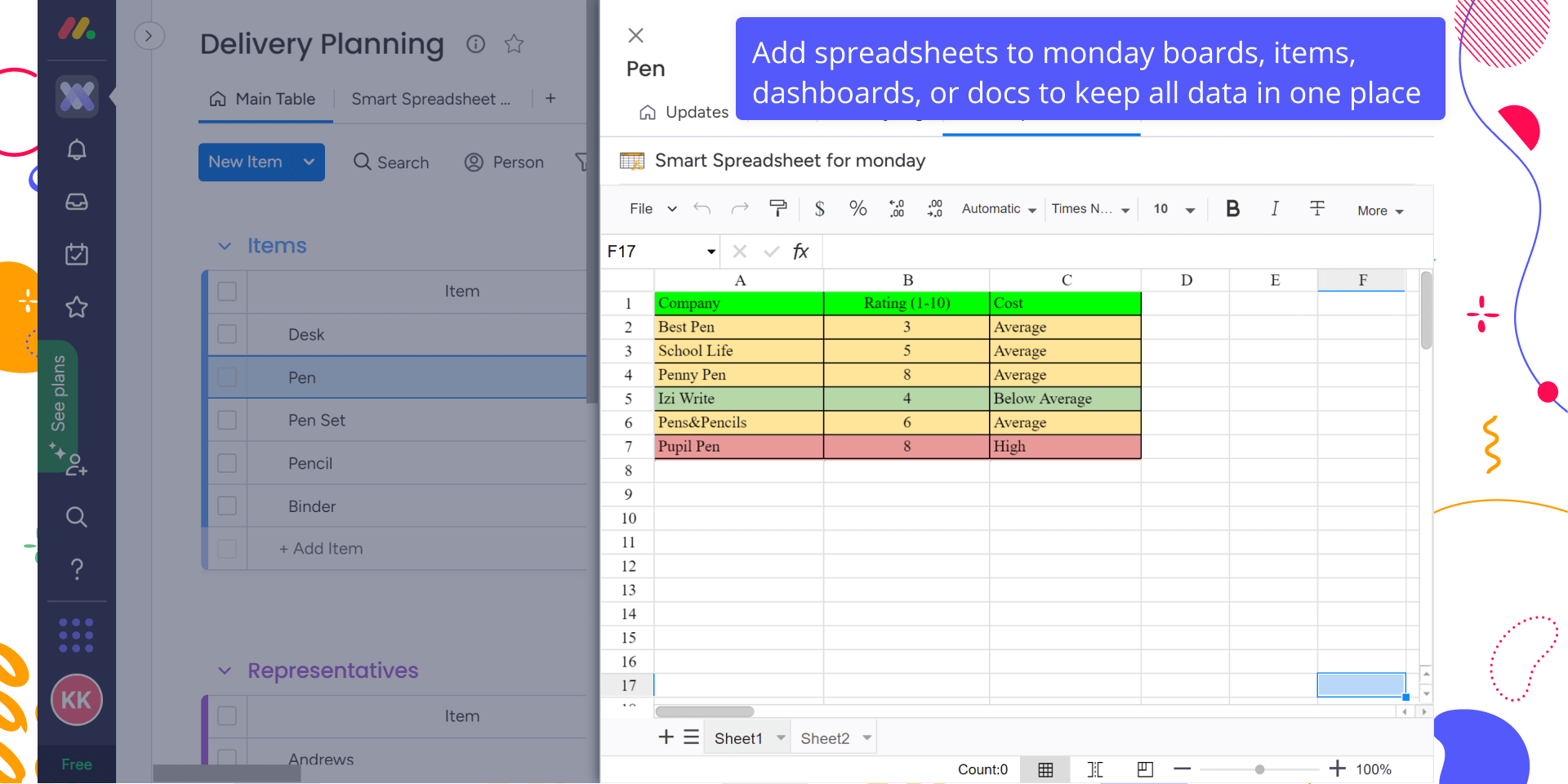Switch to Smart Spreadsheet view tab
Viewport: 1568px width, 784px height.
(430, 99)
